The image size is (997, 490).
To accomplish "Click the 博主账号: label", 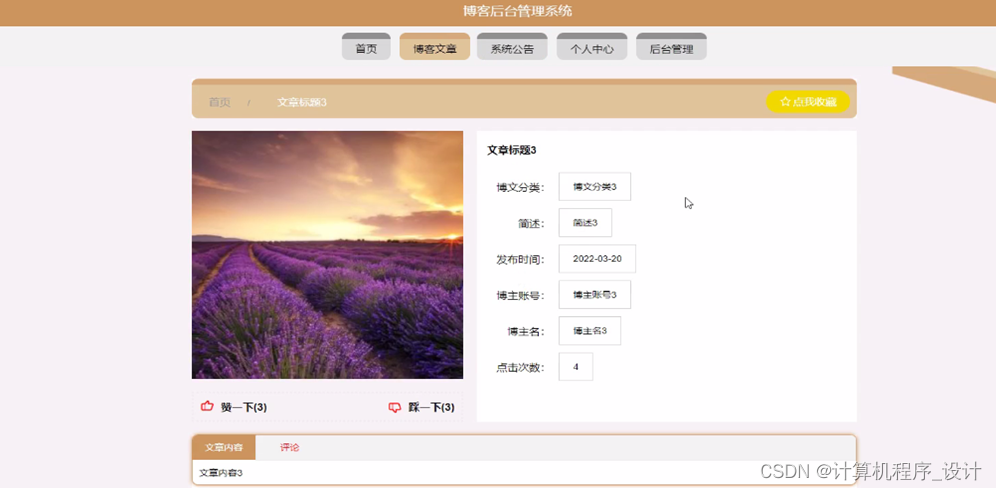I will (x=520, y=296).
